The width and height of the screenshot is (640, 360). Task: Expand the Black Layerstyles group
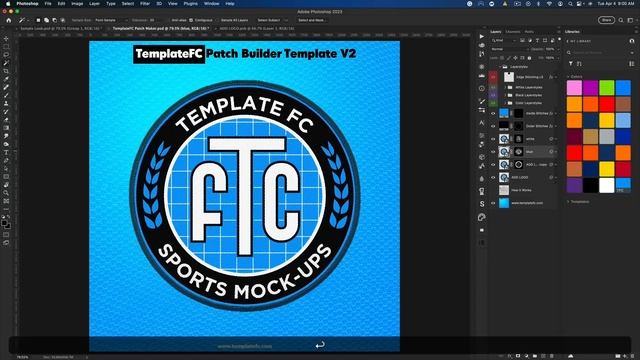pos(505,95)
